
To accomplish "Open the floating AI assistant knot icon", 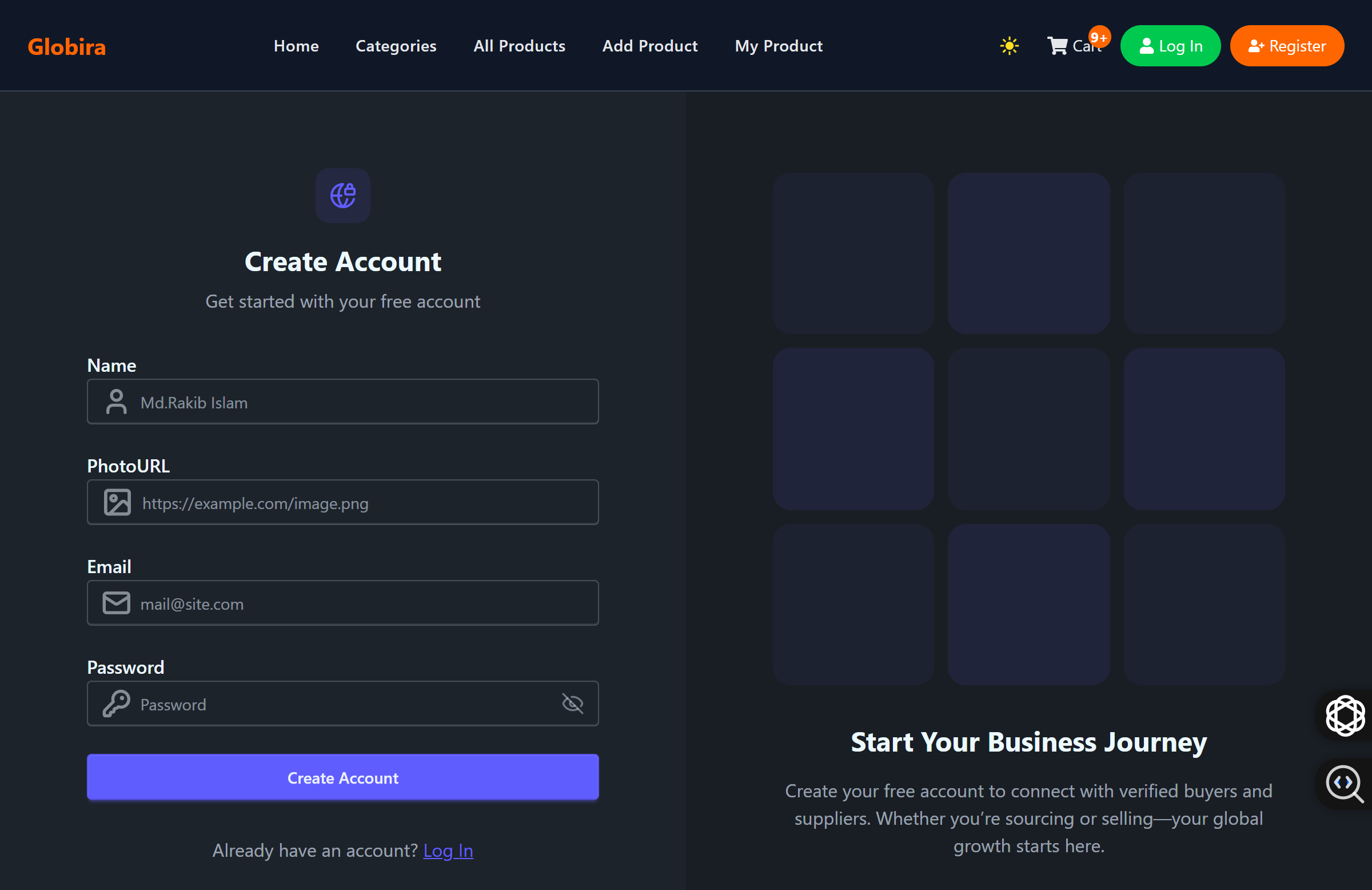I will pyautogui.click(x=1345, y=716).
